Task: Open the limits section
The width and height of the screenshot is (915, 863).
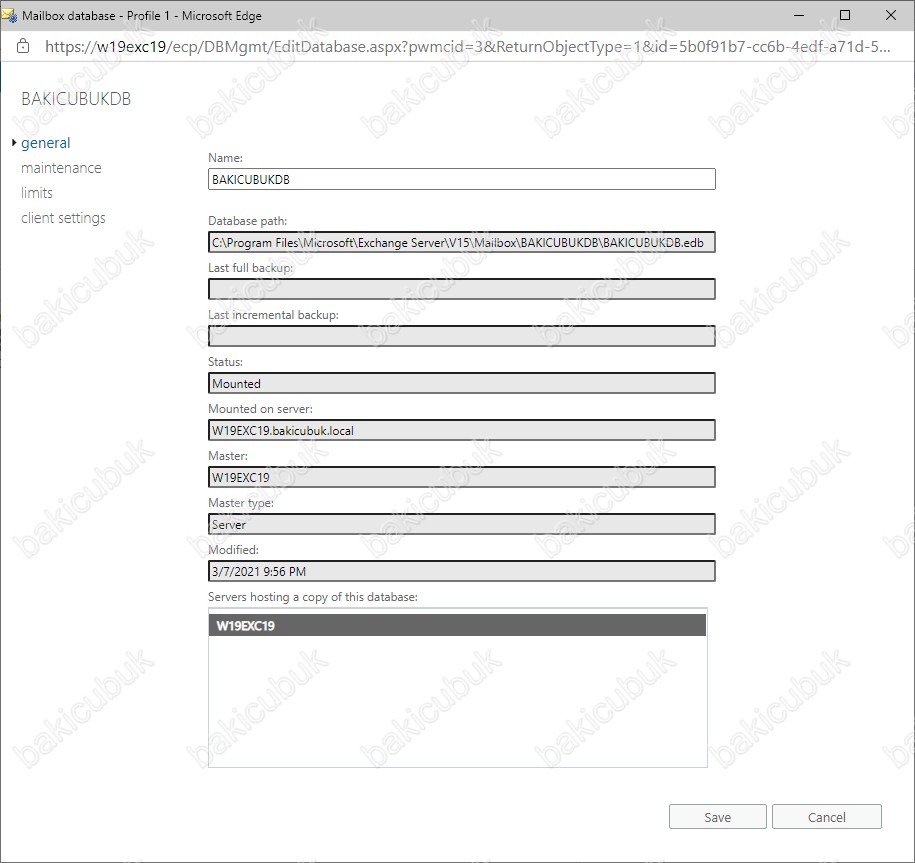Action: click(37, 193)
